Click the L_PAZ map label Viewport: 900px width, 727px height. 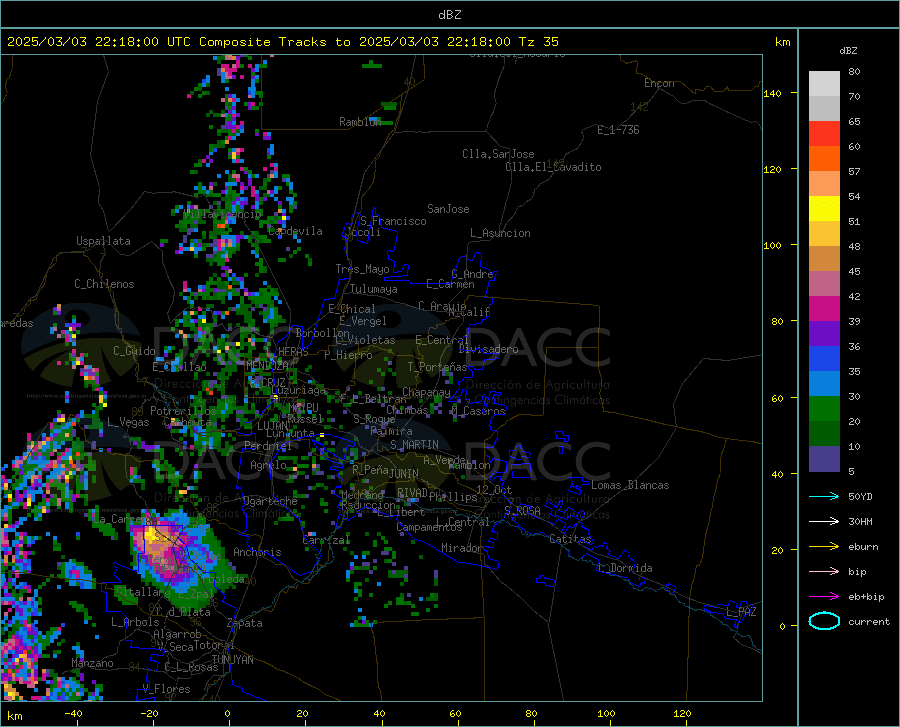(741, 612)
